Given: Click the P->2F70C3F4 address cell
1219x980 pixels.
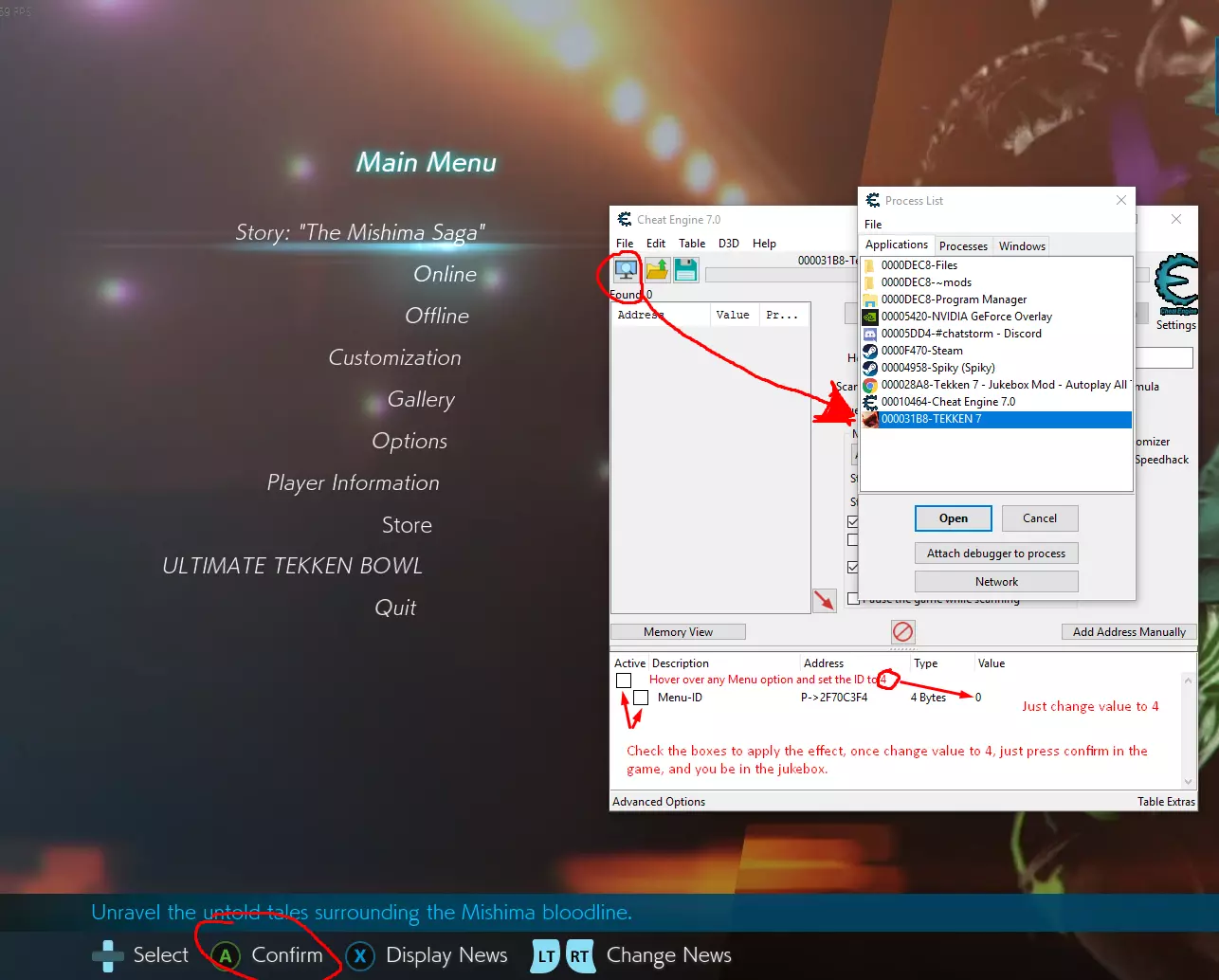Looking at the screenshot, I should (834, 698).
